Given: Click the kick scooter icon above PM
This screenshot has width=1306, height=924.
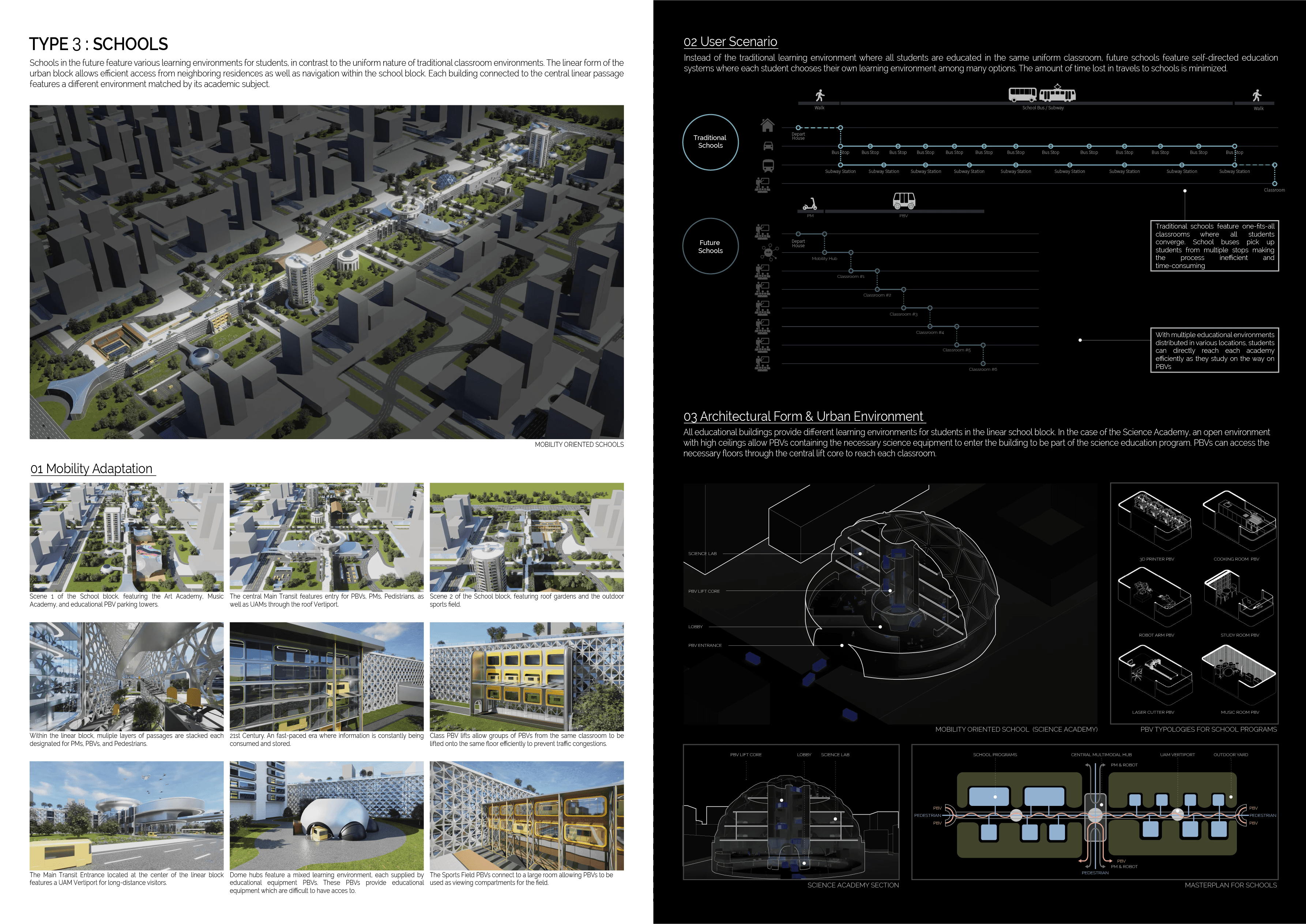Looking at the screenshot, I should (809, 204).
